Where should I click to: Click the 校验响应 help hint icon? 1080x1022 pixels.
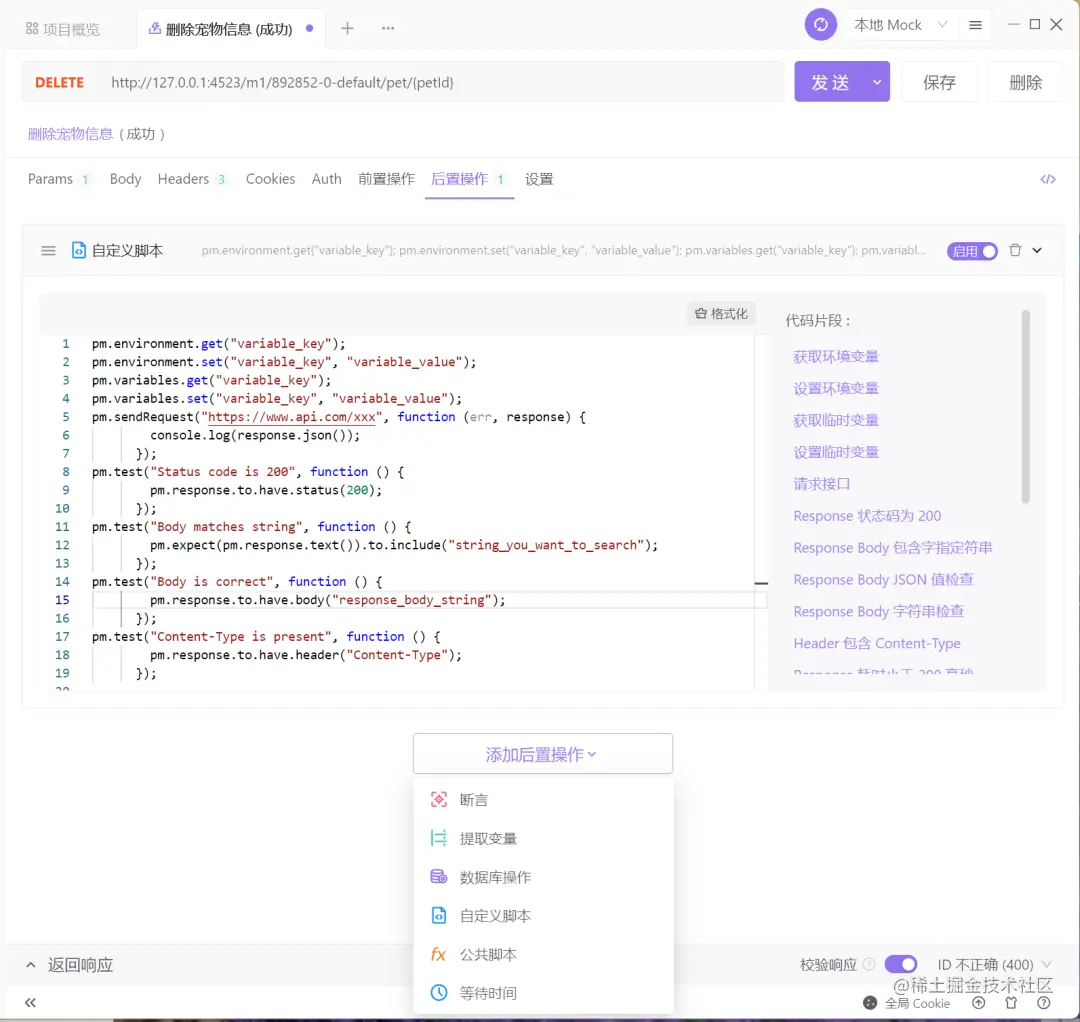[869, 964]
